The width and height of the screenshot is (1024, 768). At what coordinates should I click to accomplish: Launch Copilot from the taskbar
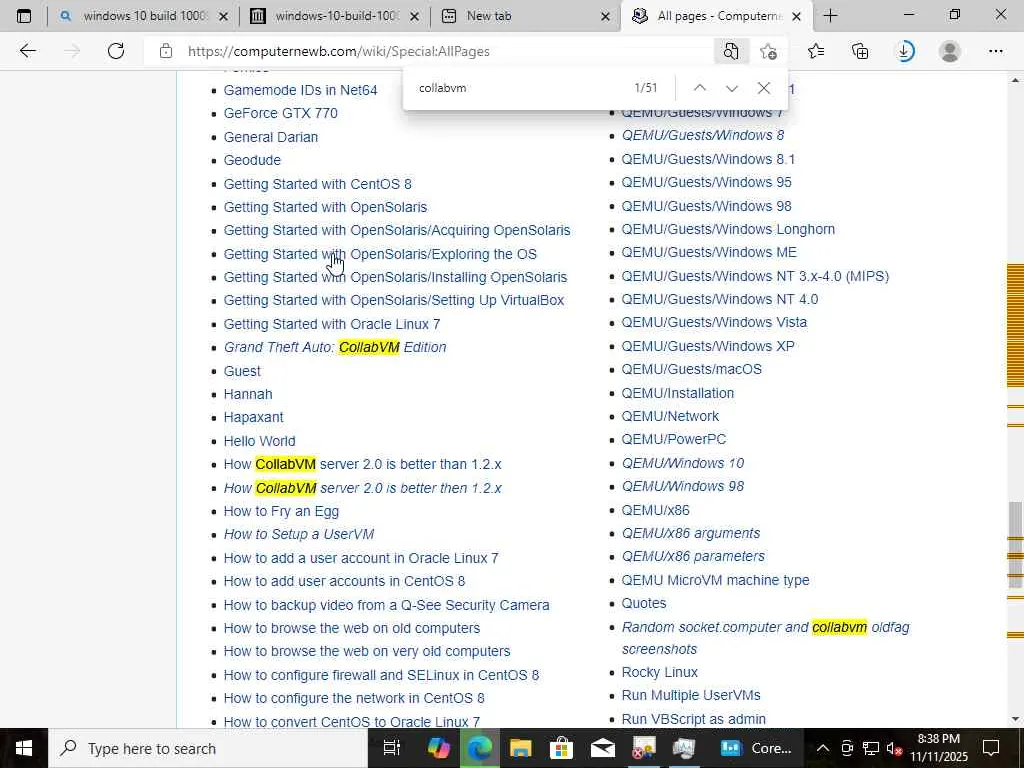[x=438, y=748]
